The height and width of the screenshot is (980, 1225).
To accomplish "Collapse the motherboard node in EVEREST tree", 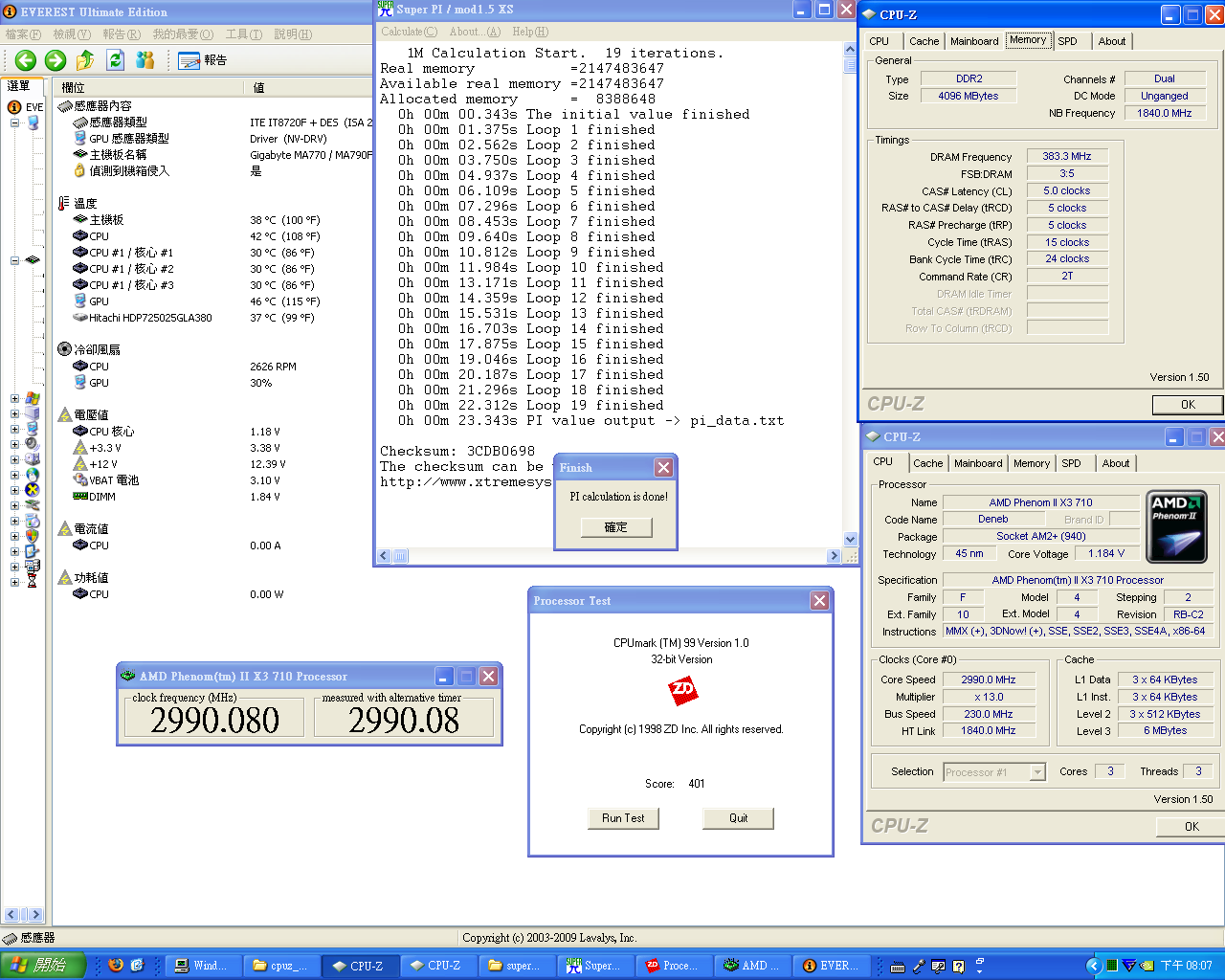I will pos(14,260).
